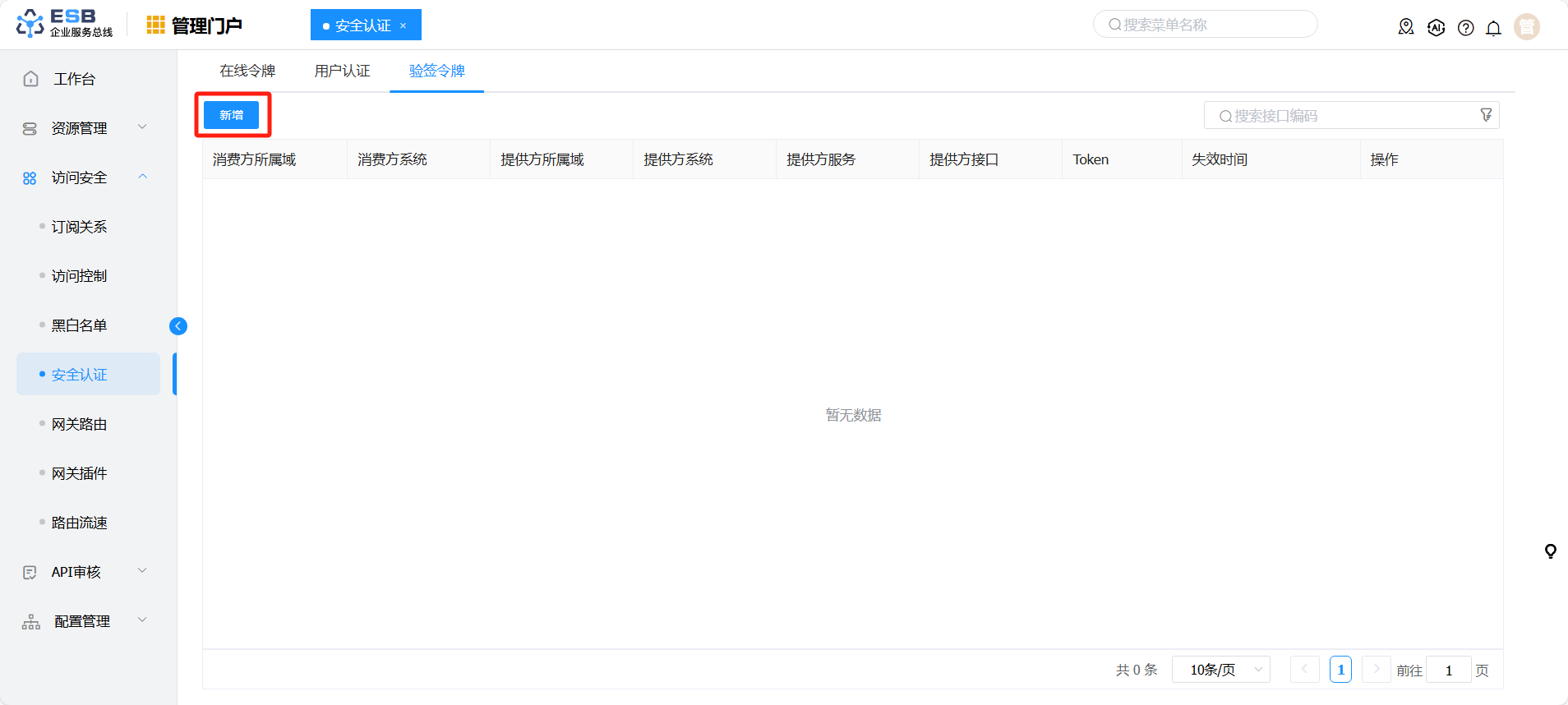The image size is (1568, 705).
Task: Switch to the 在线令牌 tab
Action: (247, 71)
